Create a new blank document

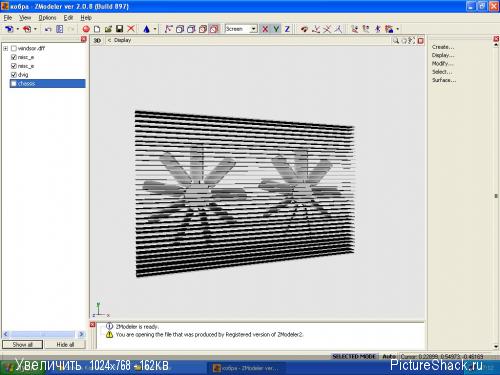click(x=97, y=29)
